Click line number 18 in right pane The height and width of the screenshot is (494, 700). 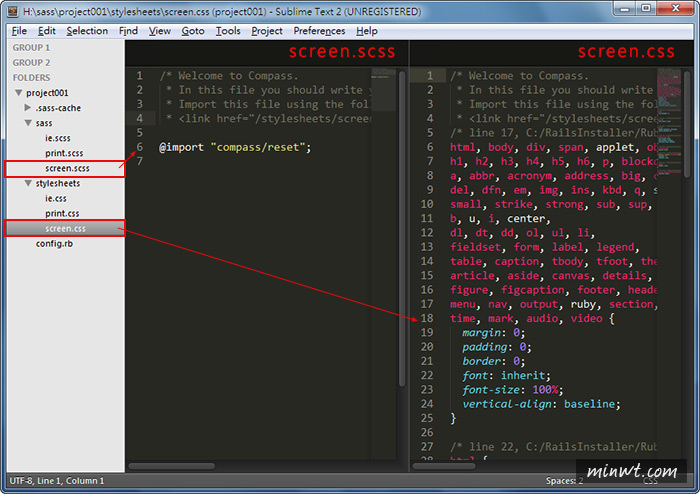click(427, 318)
